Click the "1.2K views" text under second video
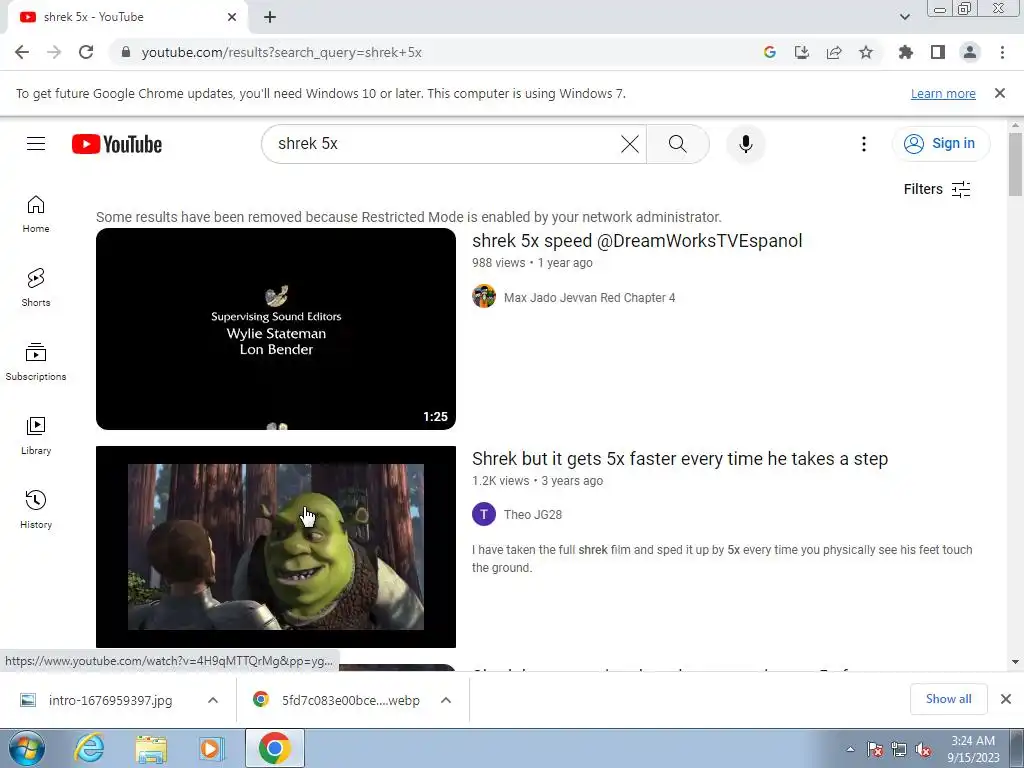Image resolution: width=1024 pixels, height=768 pixels. 500,481
